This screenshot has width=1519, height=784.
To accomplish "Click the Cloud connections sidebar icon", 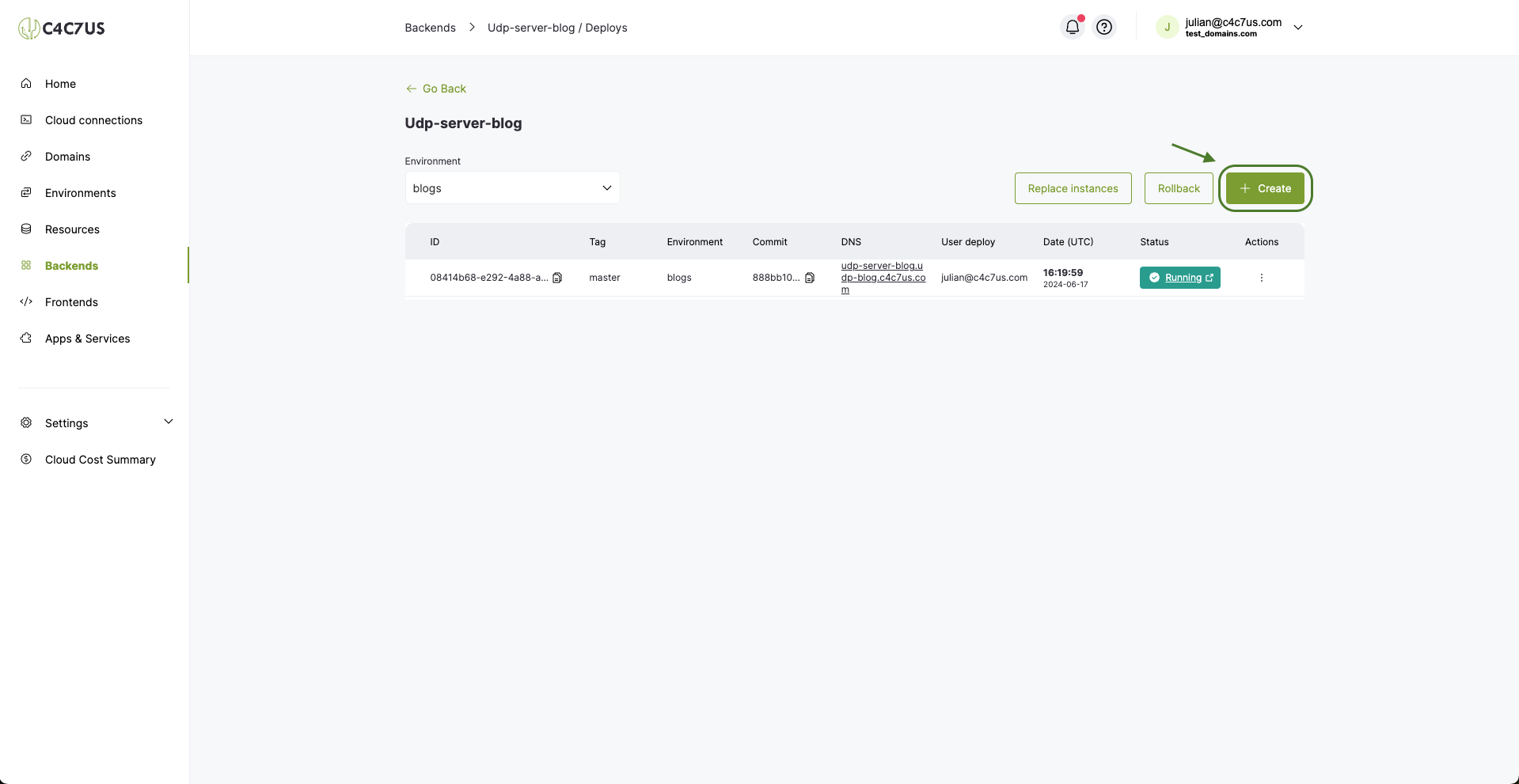I will 26,119.
